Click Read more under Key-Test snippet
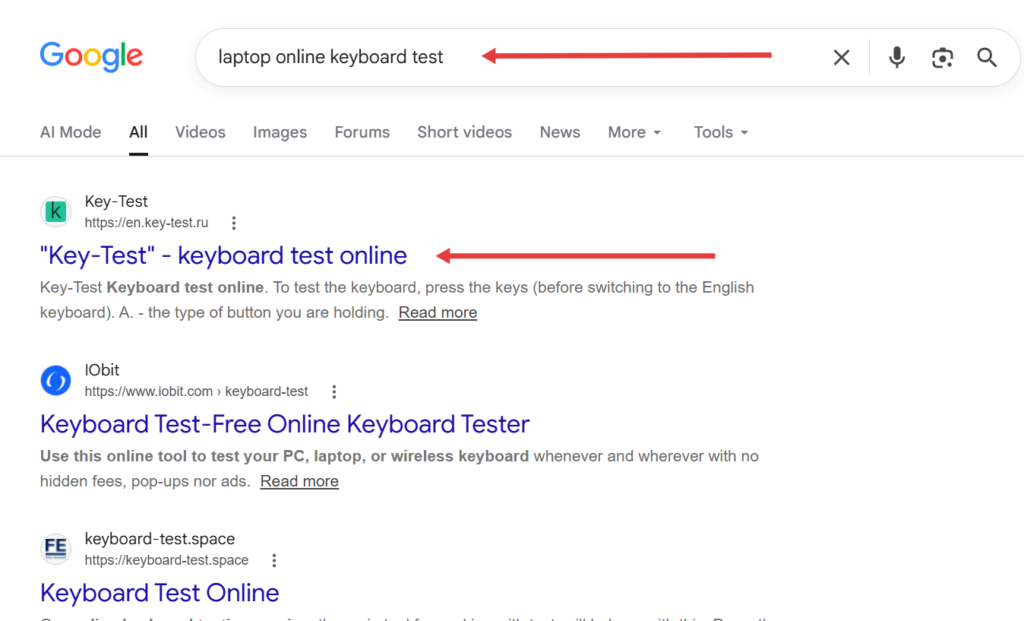1024x621 pixels. [438, 313]
